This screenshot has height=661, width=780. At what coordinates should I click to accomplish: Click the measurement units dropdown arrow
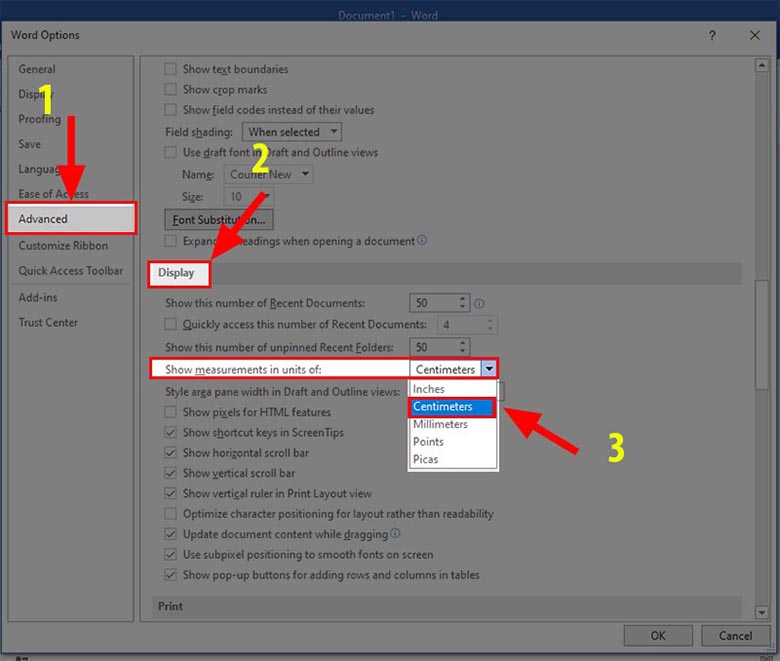tap(488, 369)
